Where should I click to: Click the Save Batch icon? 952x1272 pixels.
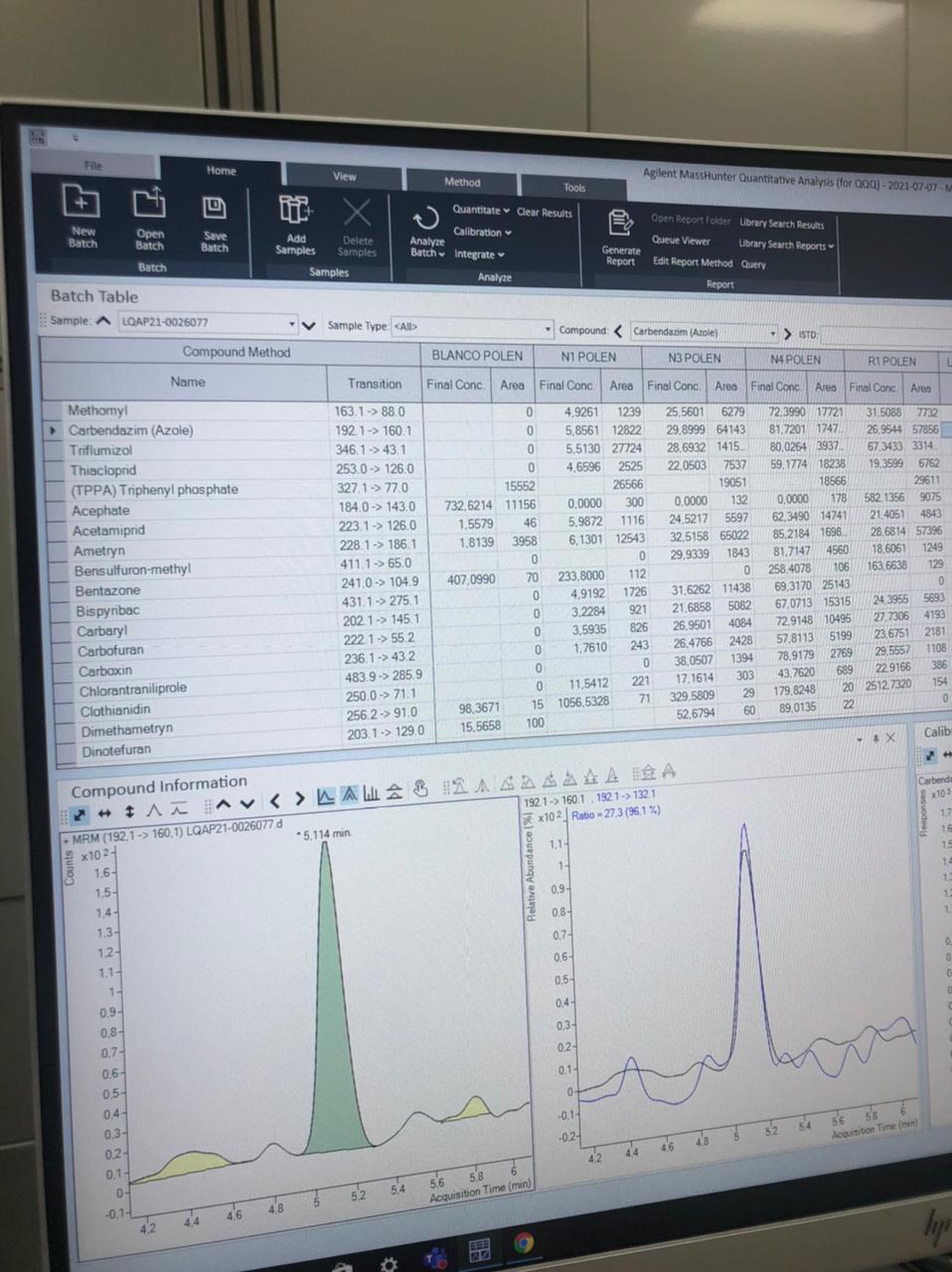(215, 207)
